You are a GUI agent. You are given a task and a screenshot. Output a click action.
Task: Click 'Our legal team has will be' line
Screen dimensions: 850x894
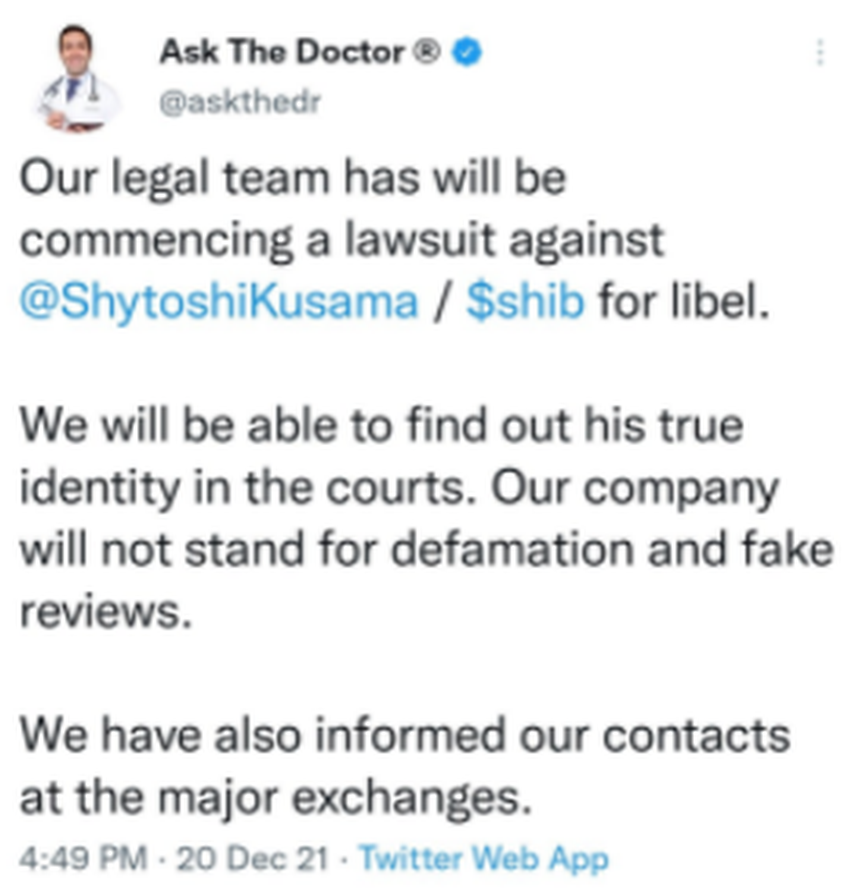[x=292, y=178]
